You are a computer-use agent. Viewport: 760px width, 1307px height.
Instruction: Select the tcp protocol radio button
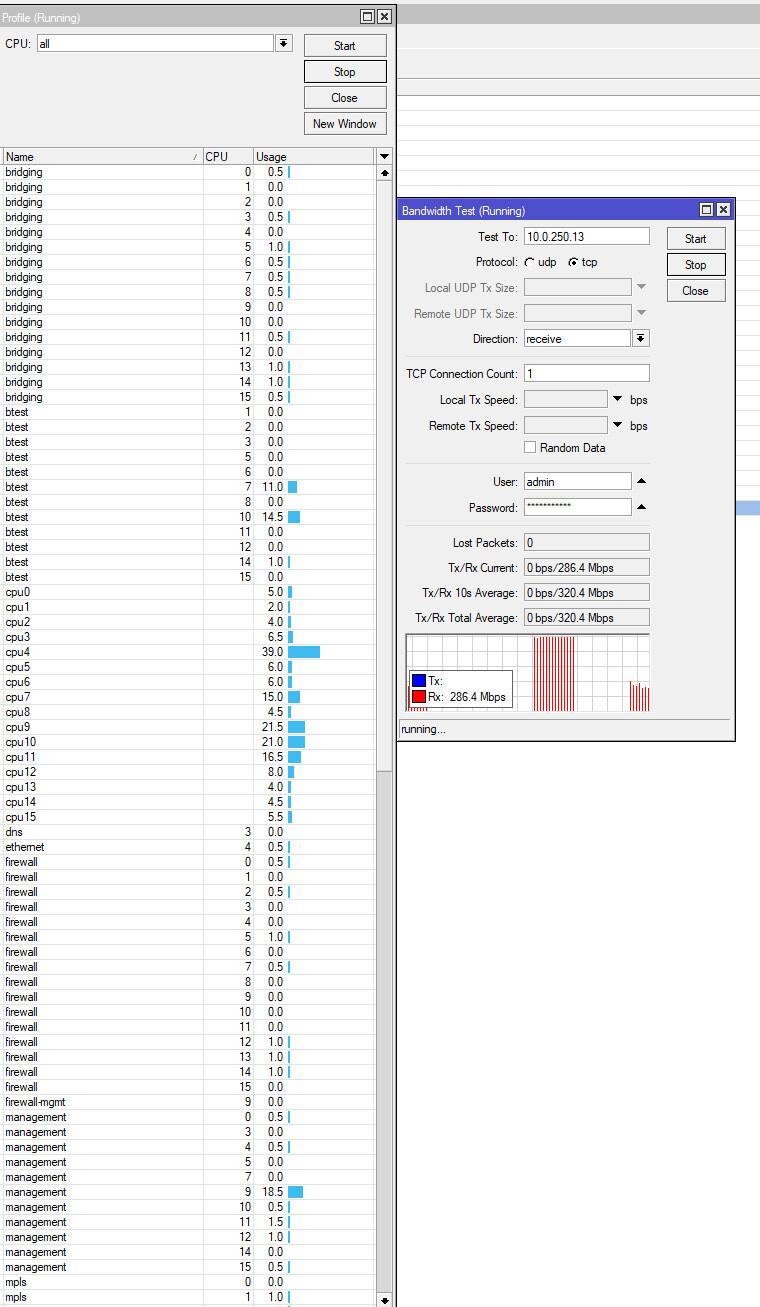tap(573, 262)
